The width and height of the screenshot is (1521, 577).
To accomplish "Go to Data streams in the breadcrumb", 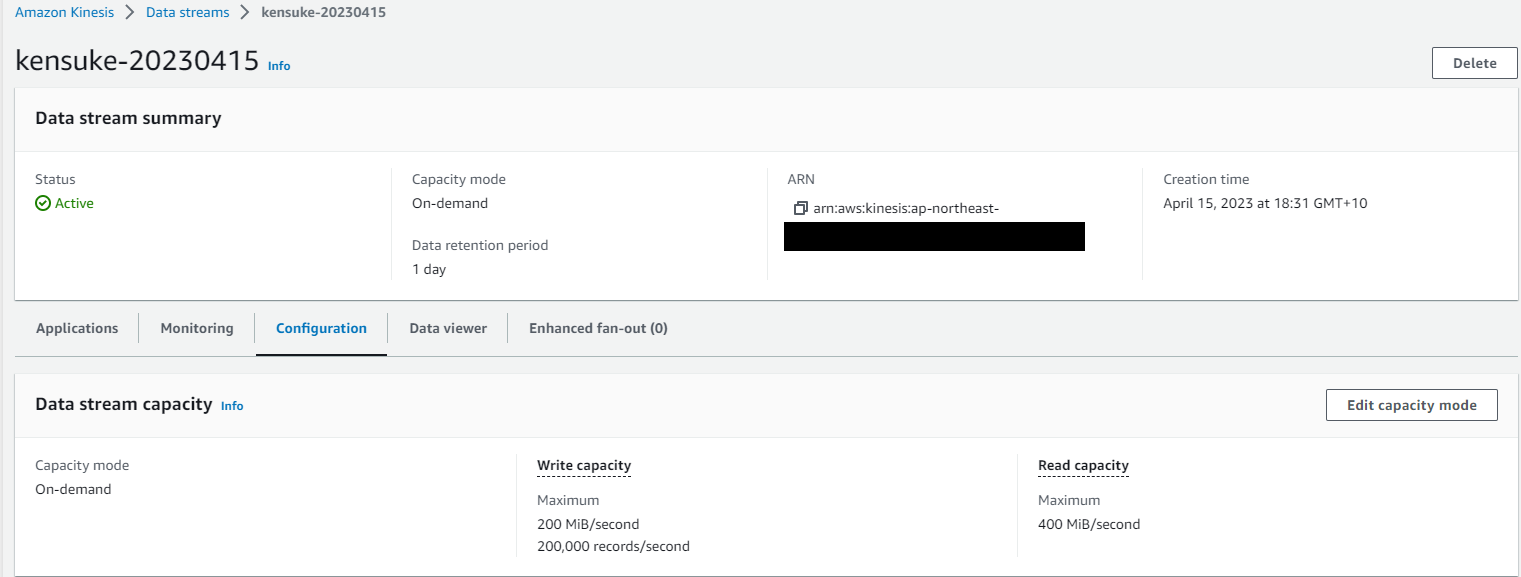I will (187, 13).
